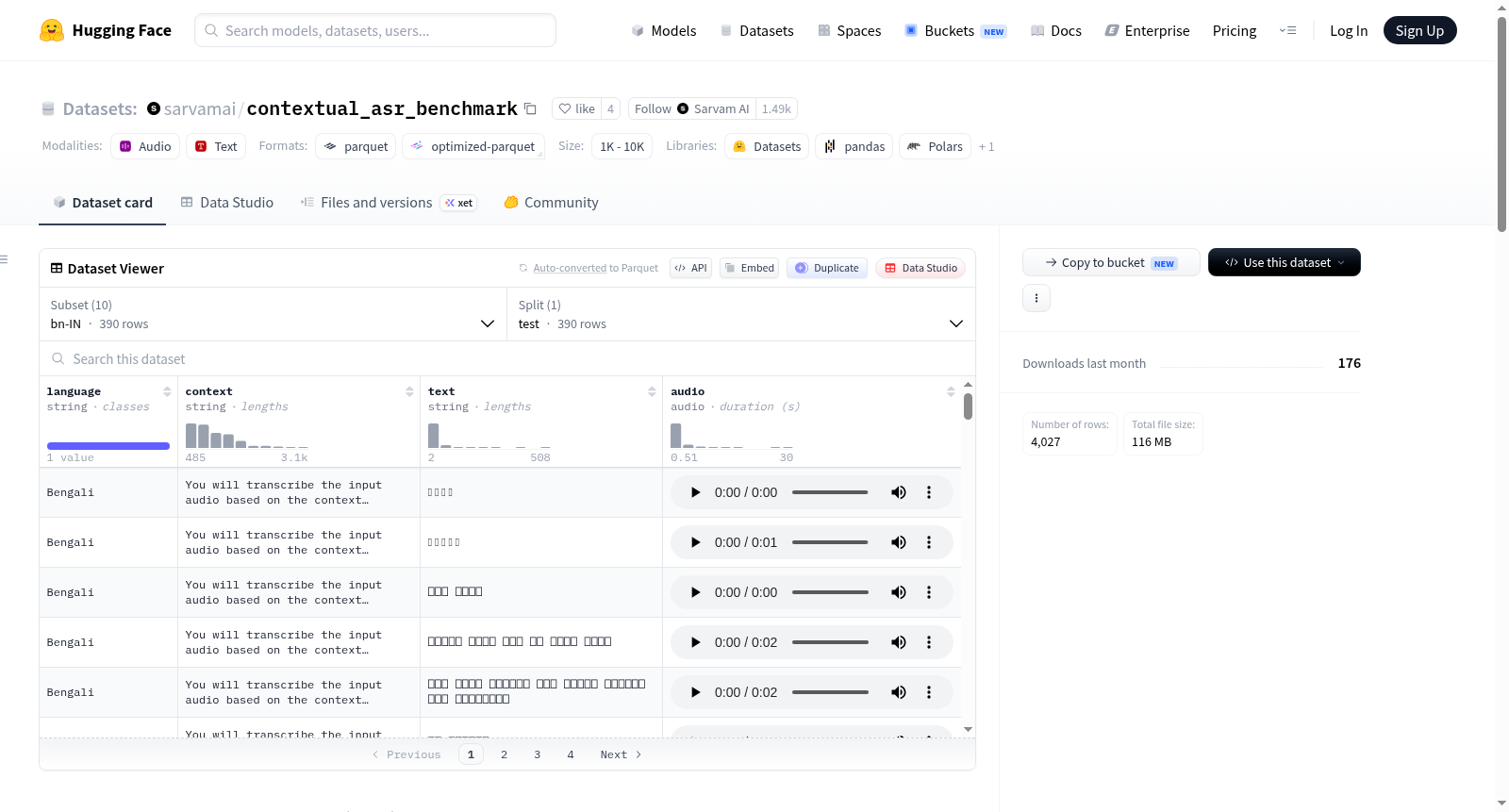Viewport: 1509px width, 812px height.
Task: Open the Split test dropdown
Action: click(x=741, y=314)
